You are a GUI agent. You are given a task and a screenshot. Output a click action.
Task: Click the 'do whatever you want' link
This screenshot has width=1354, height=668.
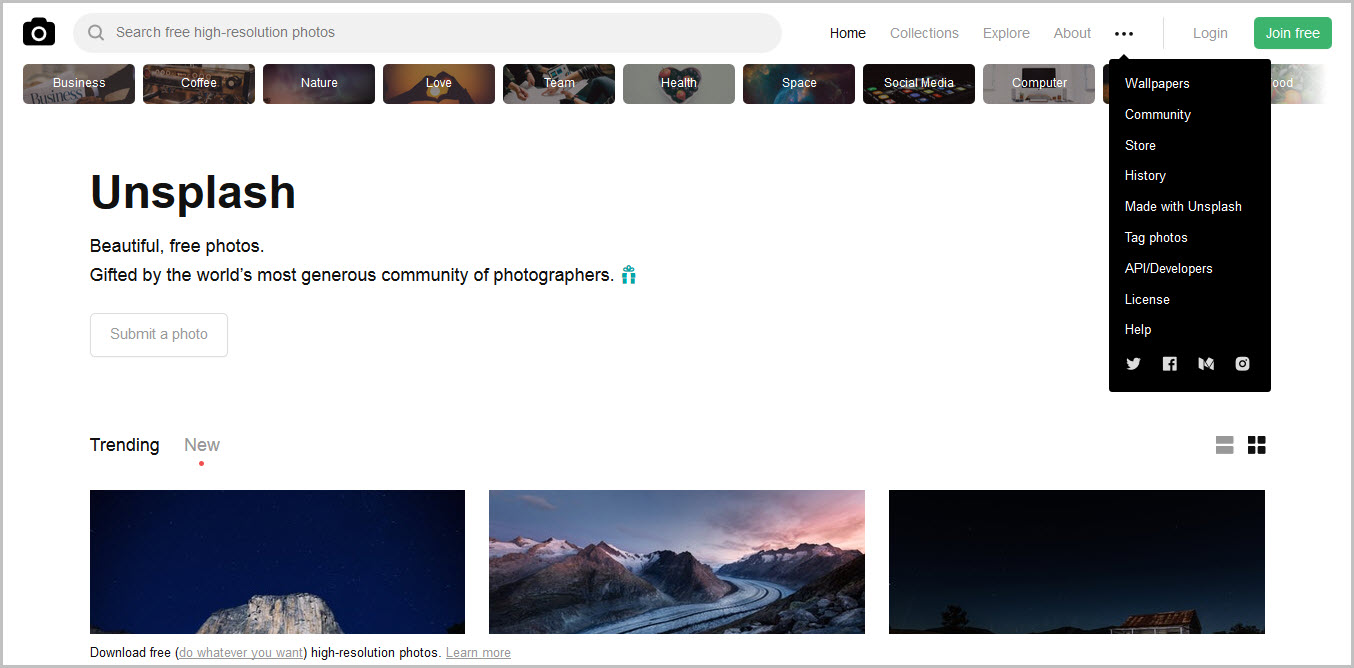pos(241,653)
